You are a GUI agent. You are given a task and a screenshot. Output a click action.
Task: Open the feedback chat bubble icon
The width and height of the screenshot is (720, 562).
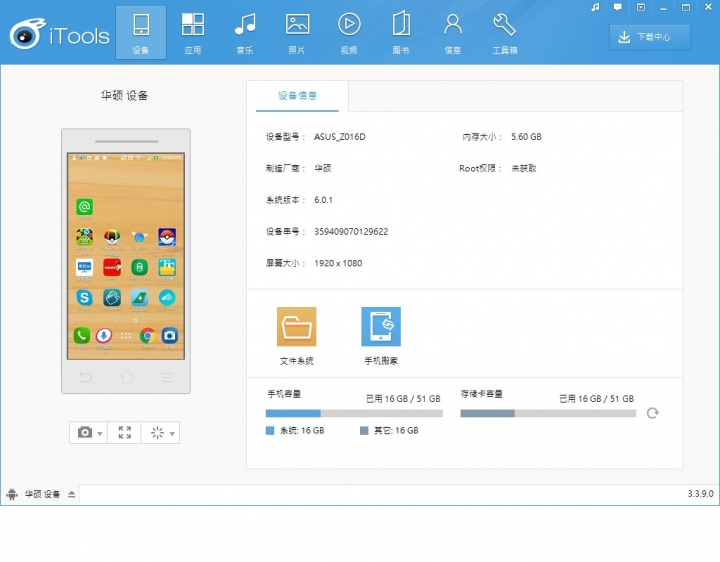click(x=618, y=7)
